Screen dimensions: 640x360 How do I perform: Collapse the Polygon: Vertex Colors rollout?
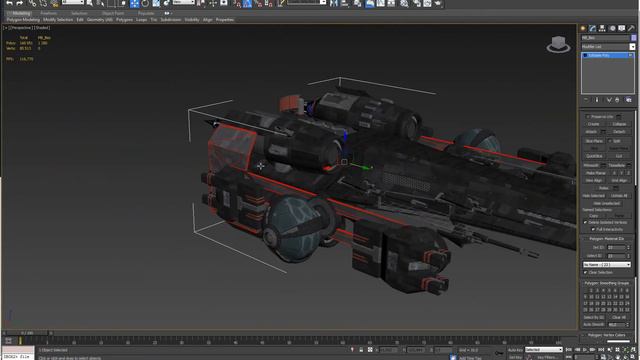[x=606, y=335]
